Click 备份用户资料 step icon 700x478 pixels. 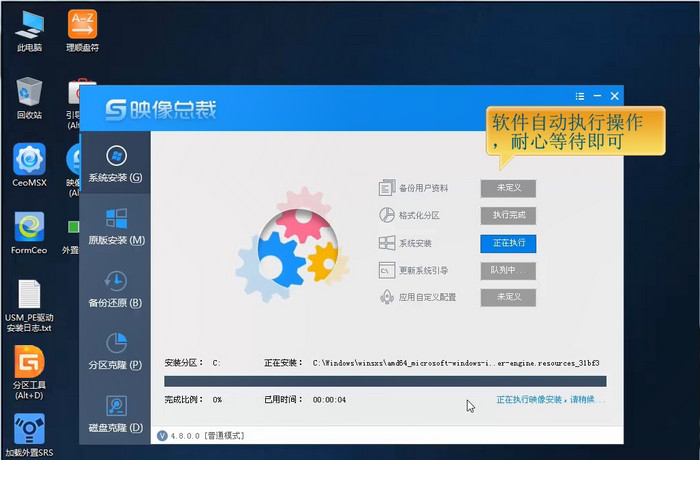click(x=387, y=187)
